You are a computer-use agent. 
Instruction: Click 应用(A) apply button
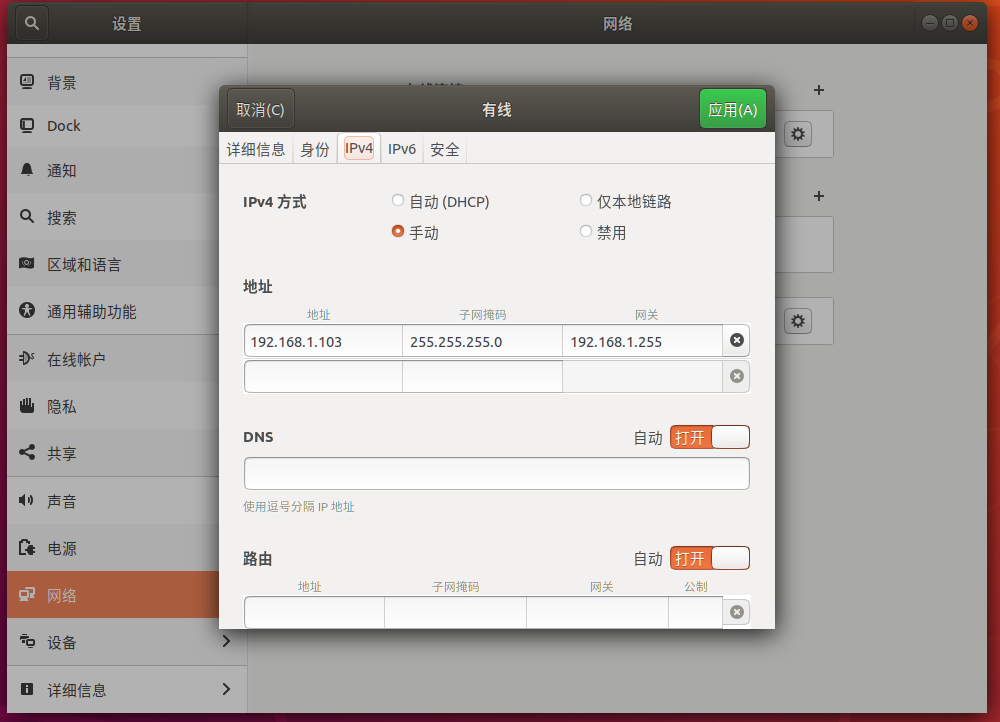coord(733,109)
